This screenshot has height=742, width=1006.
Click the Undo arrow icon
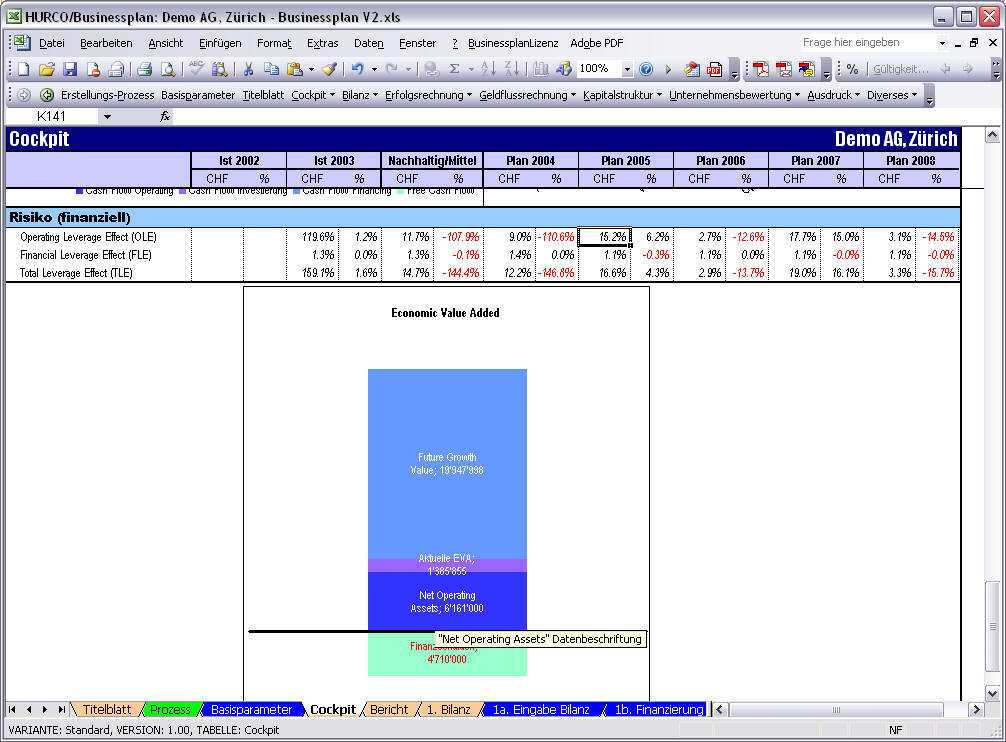(357, 69)
